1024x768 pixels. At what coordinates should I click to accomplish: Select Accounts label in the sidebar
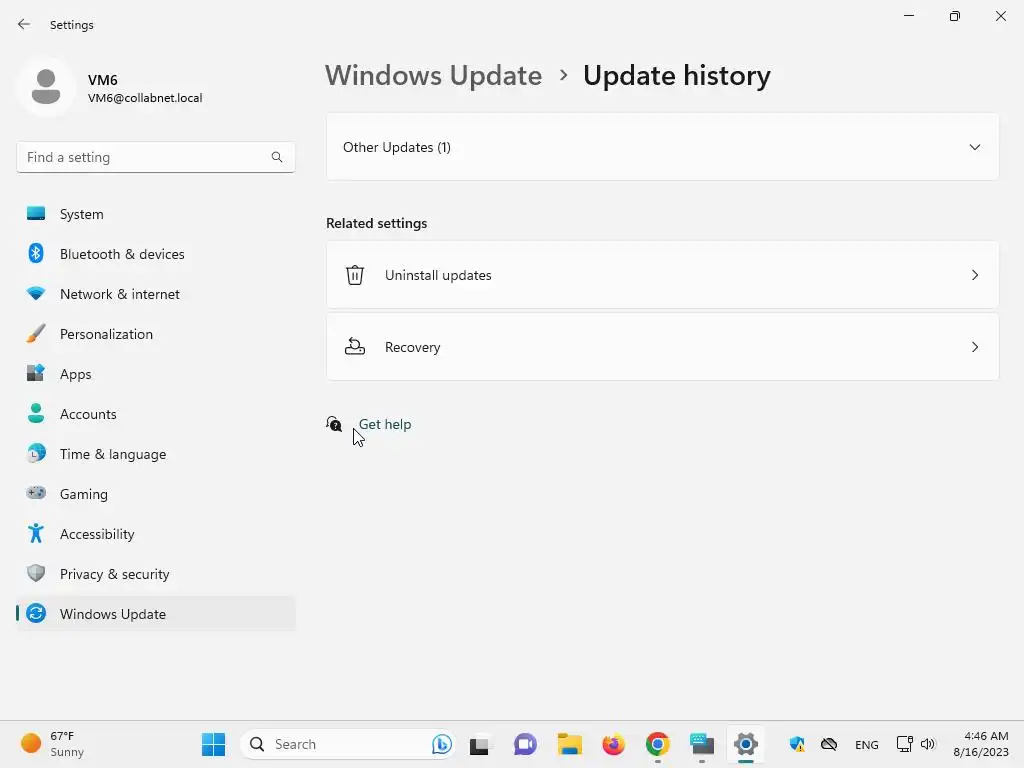point(88,414)
